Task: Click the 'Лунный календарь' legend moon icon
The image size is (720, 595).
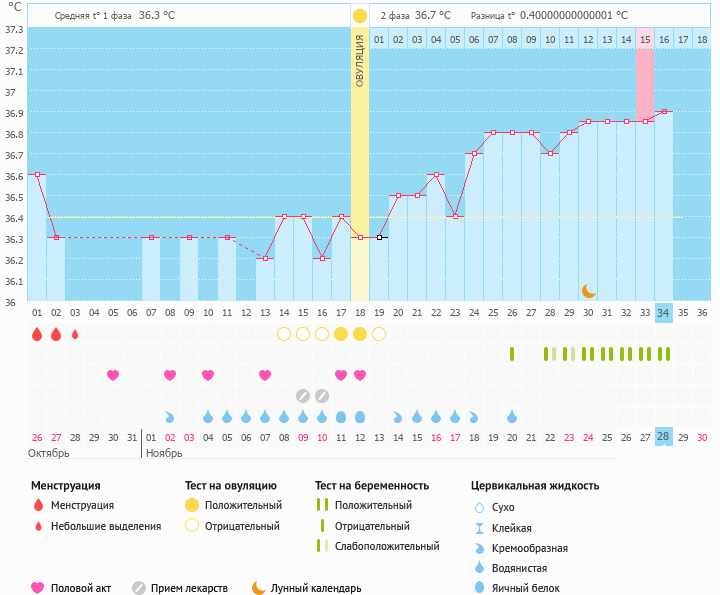Action: tap(259, 588)
